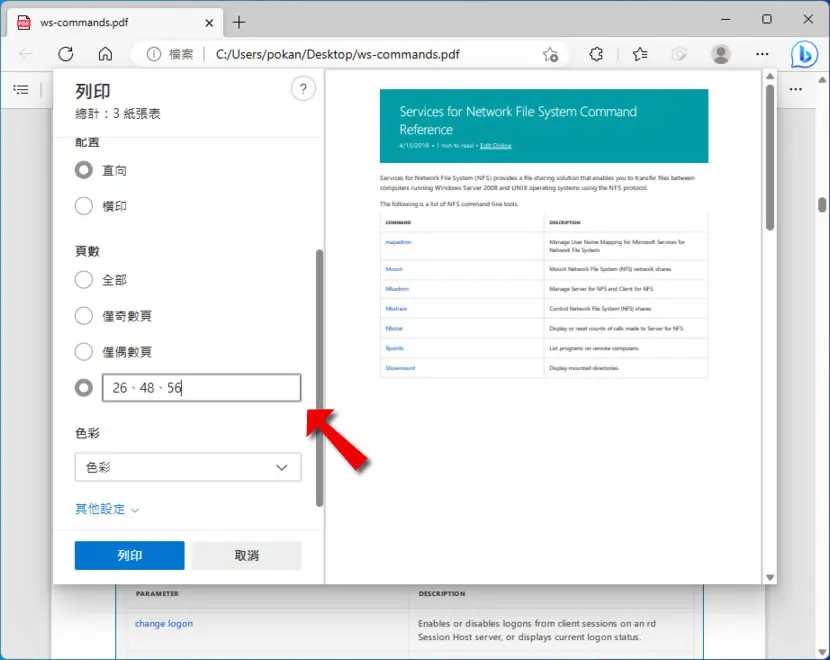This screenshot has width=830, height=660.
Task: Click Nfsshare link in preview table
Action: [396, 309]
